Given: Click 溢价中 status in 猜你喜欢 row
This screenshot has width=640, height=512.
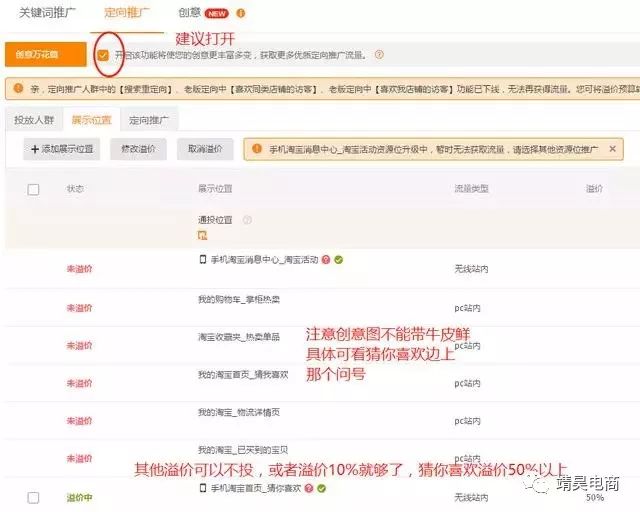Looking at the screenshot, I should pos(80,497).
